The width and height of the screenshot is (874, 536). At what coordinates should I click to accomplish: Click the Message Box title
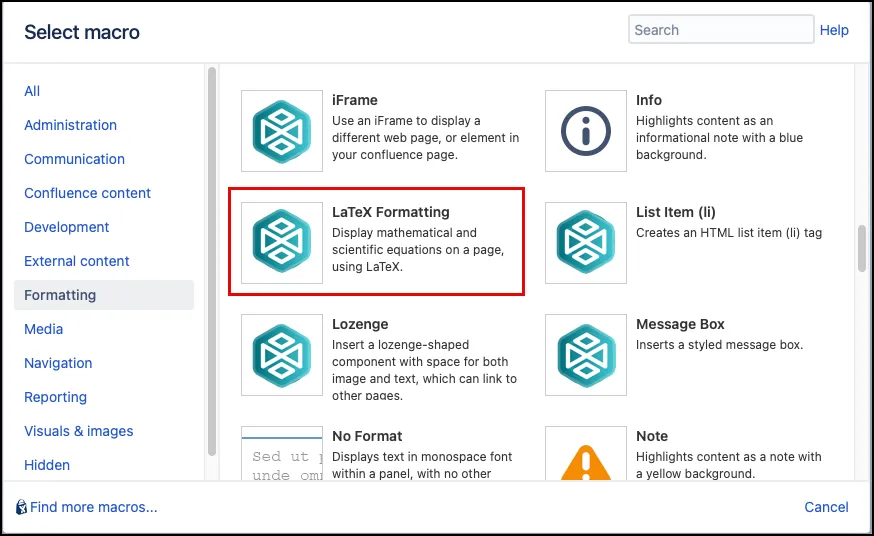click(680, 324)
